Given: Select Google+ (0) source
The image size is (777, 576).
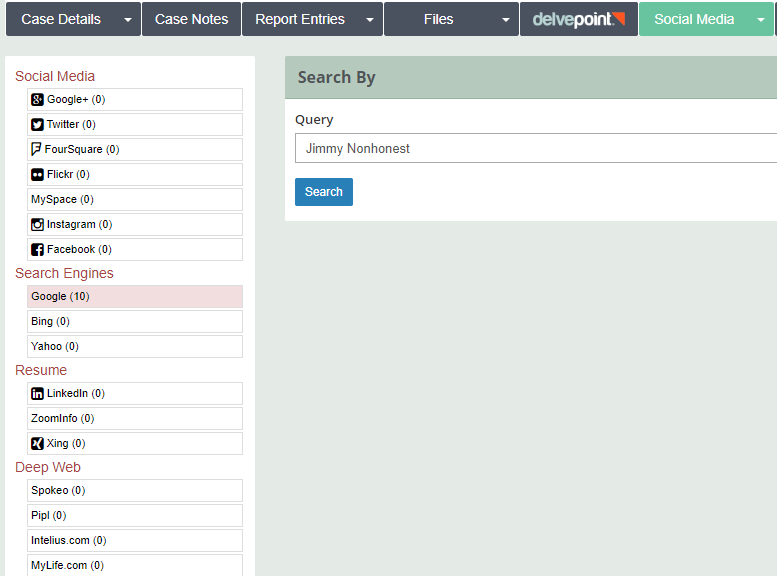Looking at the screenshot, I should (135, 100).
